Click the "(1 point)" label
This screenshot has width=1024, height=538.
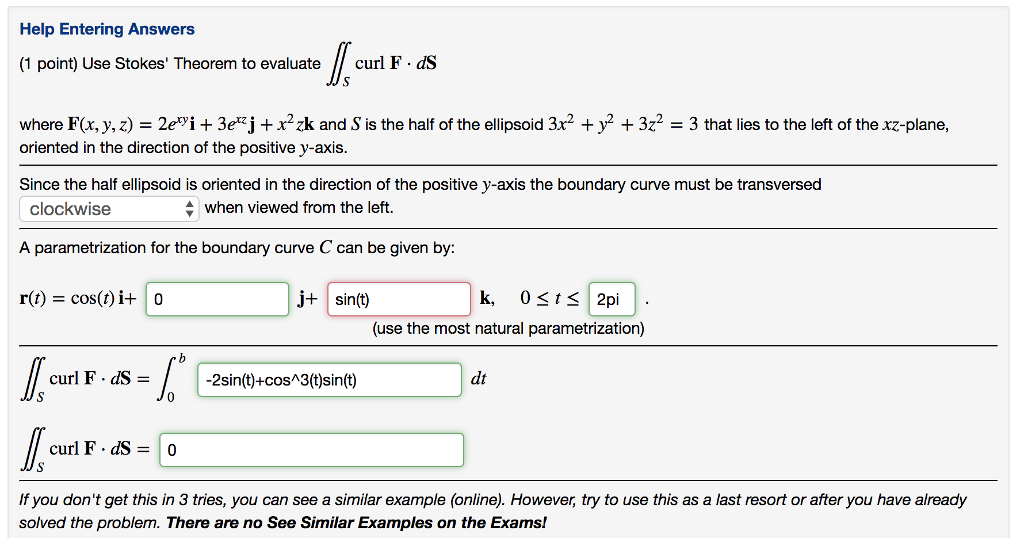[x=49, y=64]
